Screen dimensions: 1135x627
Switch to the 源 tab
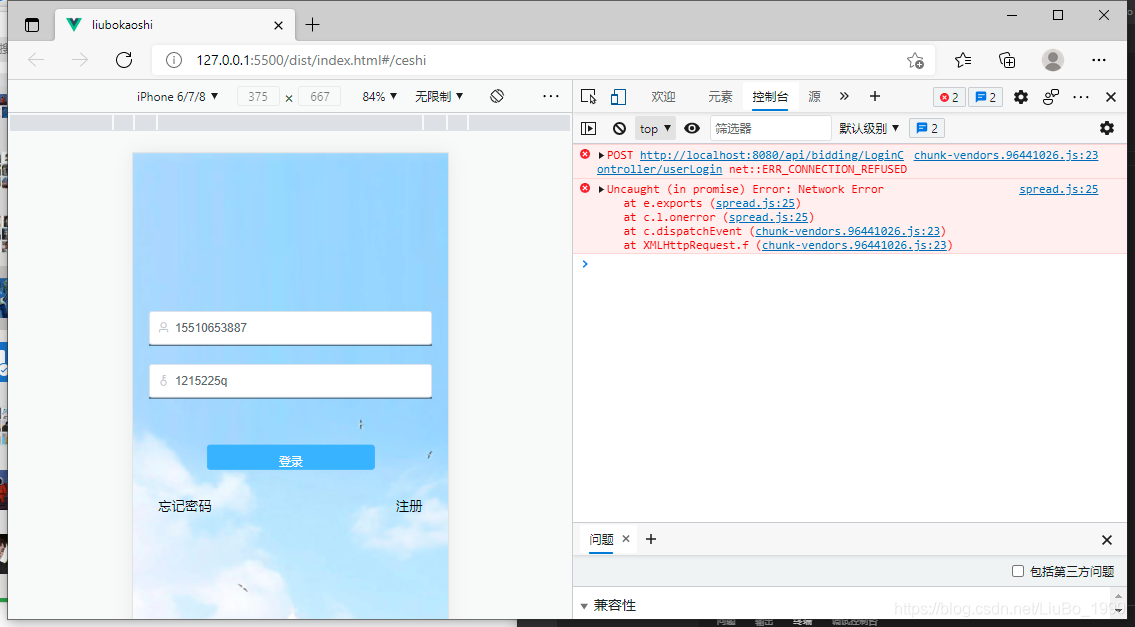pyautogui.click(x=814, y=97)
